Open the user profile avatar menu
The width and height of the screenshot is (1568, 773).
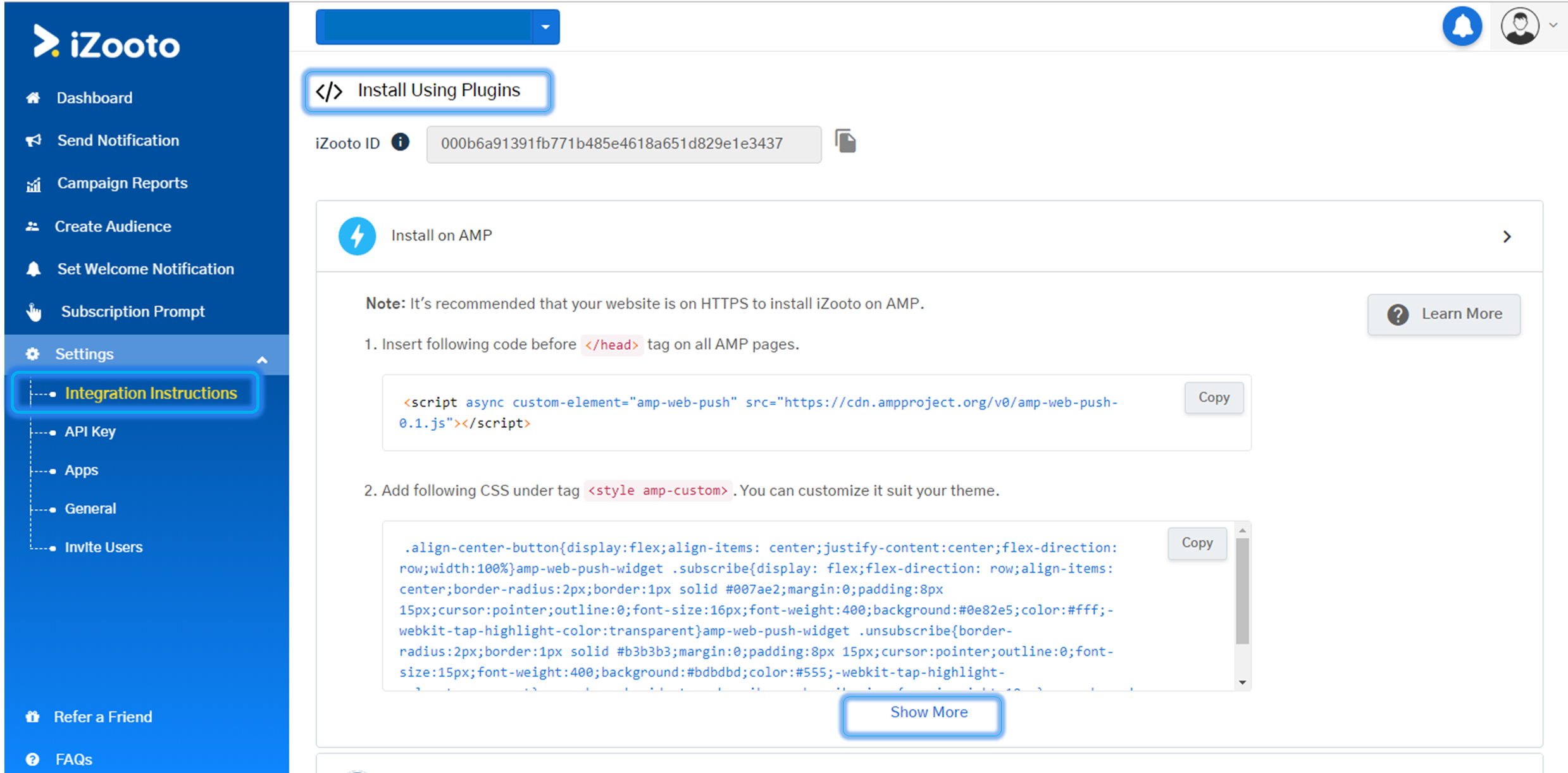[1520, 27]
